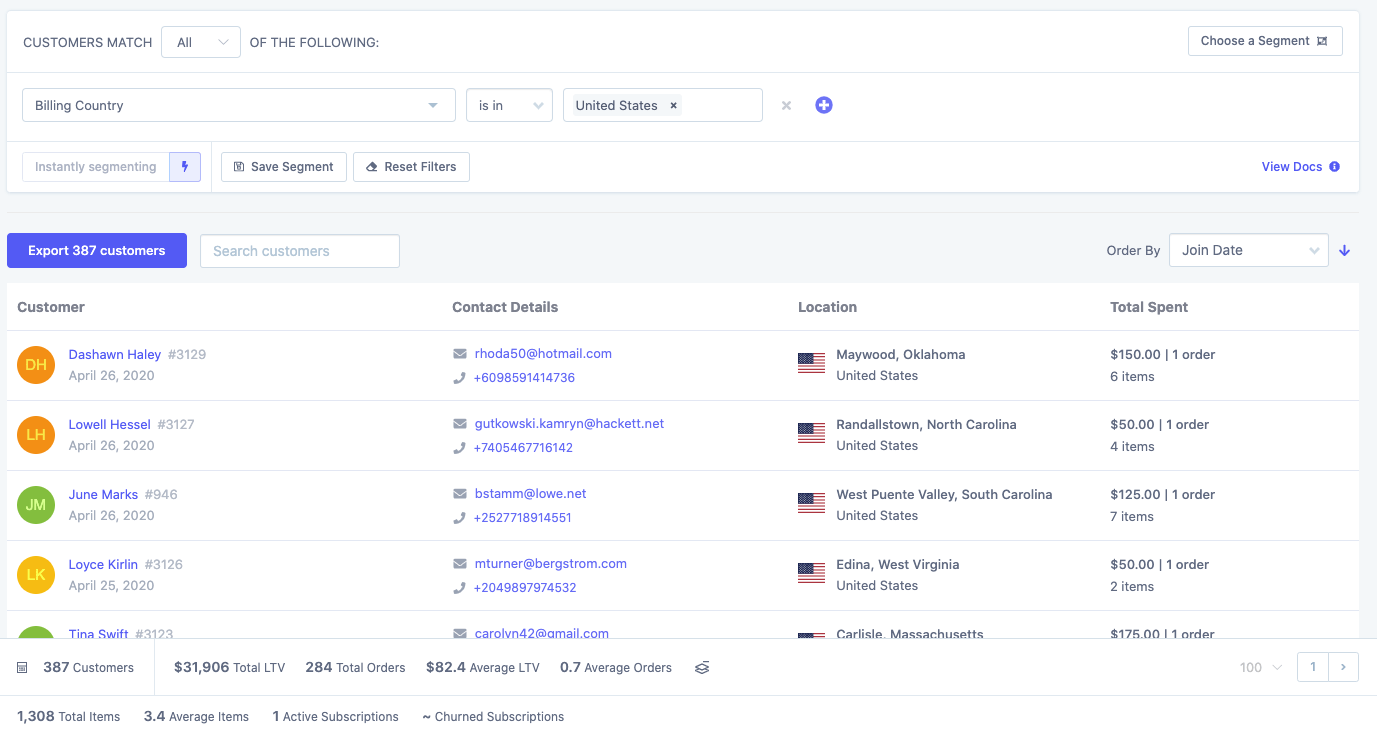Open the All/Any match dropdown
1377x733 pixels.
click(x=200, y=42)
